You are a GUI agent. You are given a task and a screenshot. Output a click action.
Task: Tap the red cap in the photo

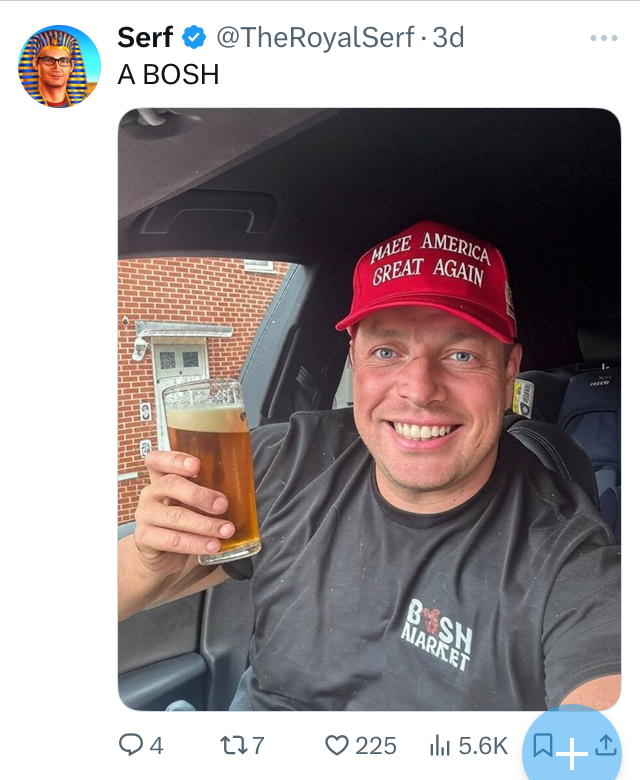tap(428, 281)
